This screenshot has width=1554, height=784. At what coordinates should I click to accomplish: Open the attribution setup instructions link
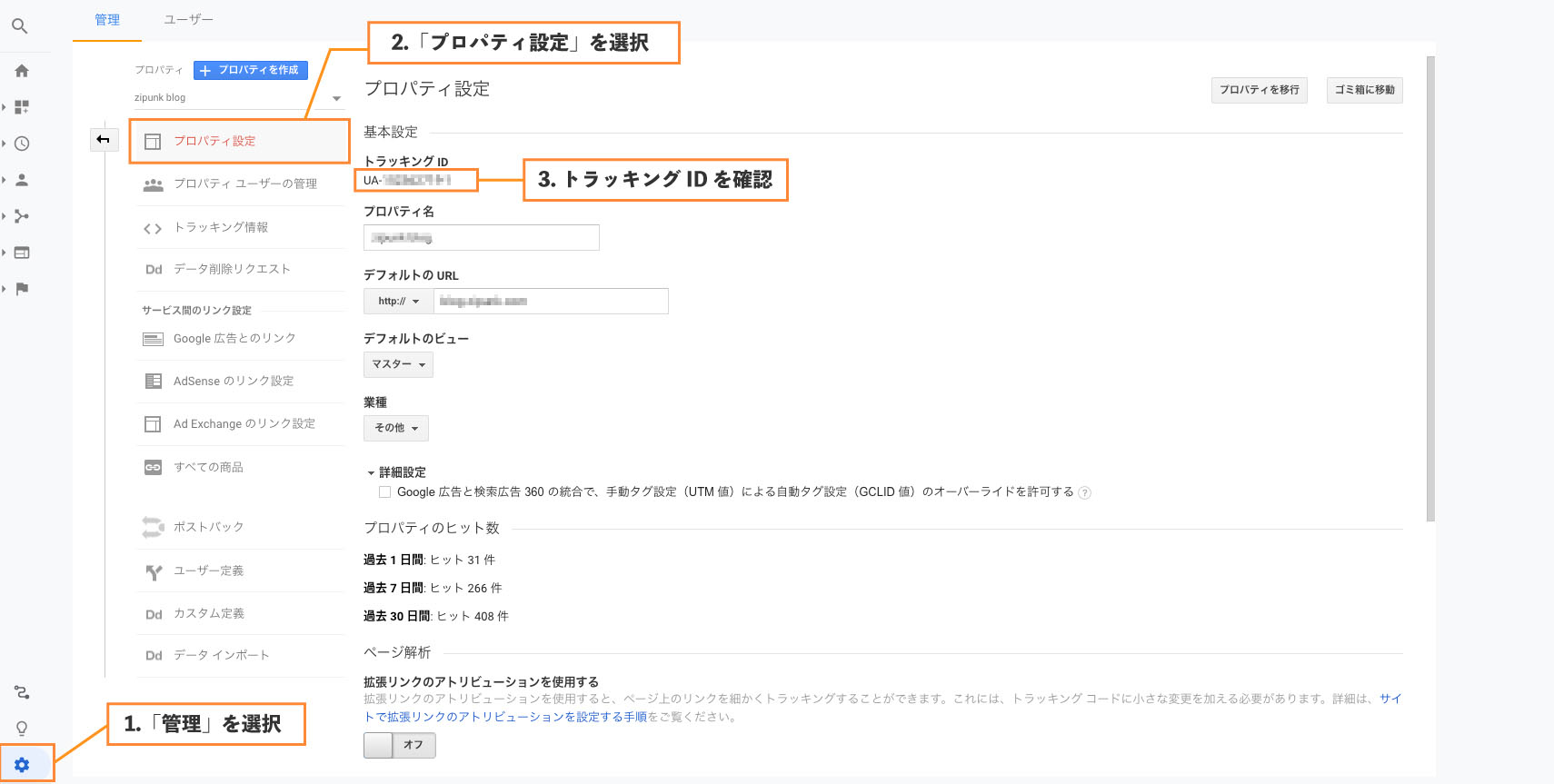pos(504,717)
